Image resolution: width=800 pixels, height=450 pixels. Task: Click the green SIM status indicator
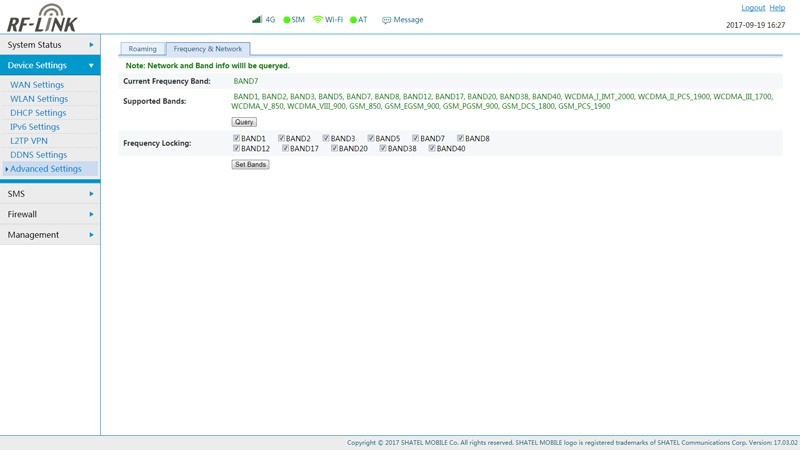pos(287,20)
